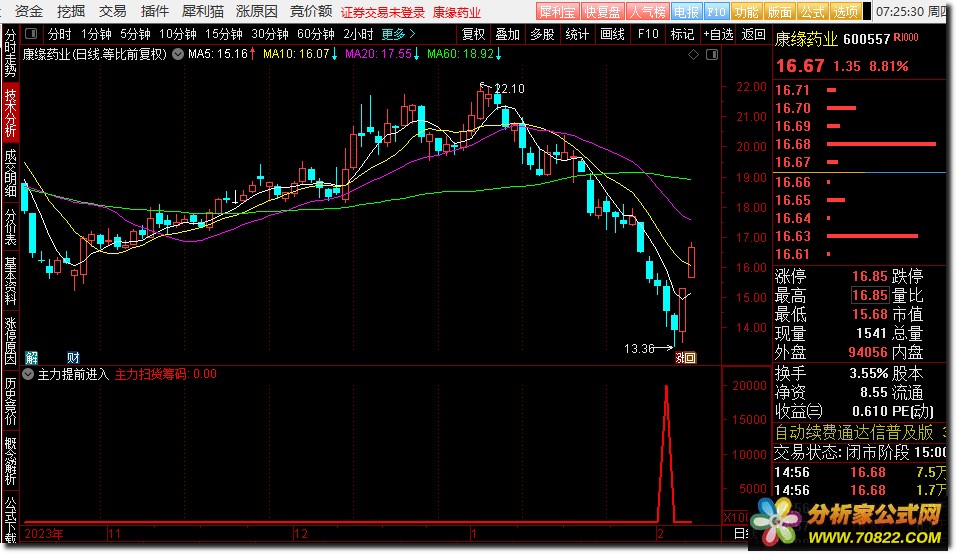Click the 证券交易未登录 login status text
Image resolution: width=958 pixels, height=554 pixels.
382,12
